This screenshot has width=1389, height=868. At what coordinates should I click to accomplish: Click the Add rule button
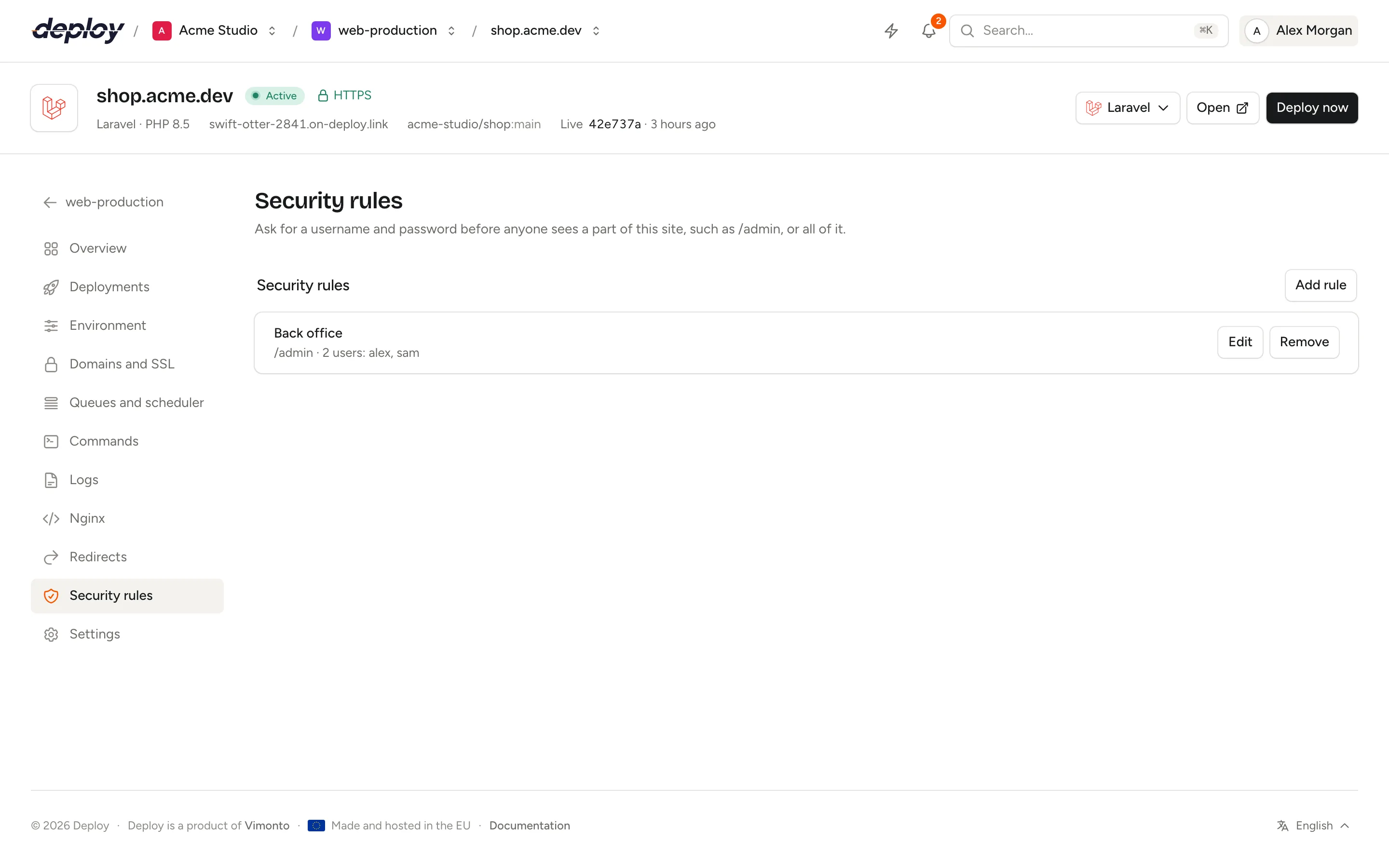pos(1321,285)
